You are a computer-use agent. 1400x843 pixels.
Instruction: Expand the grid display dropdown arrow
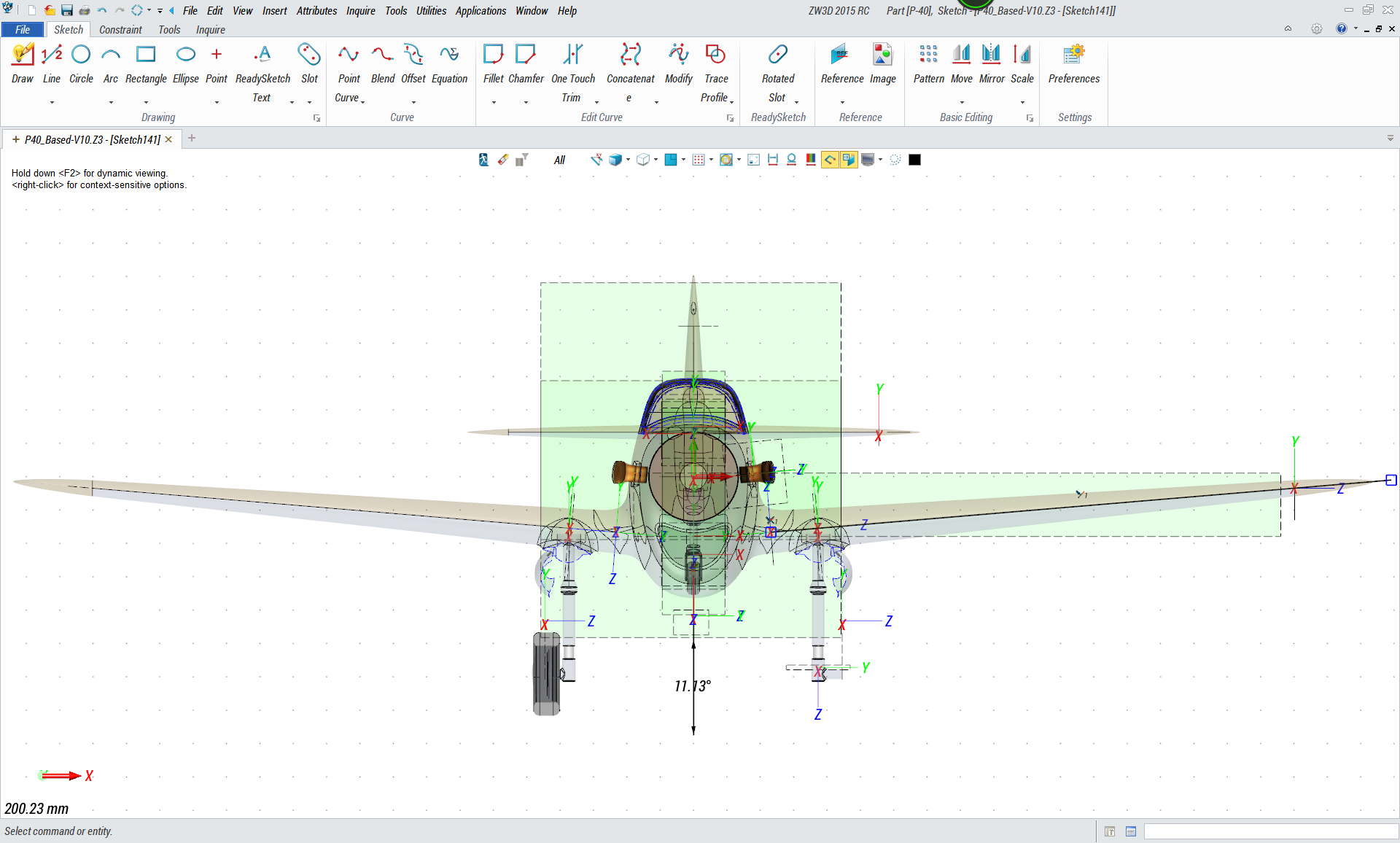(711, 160)
